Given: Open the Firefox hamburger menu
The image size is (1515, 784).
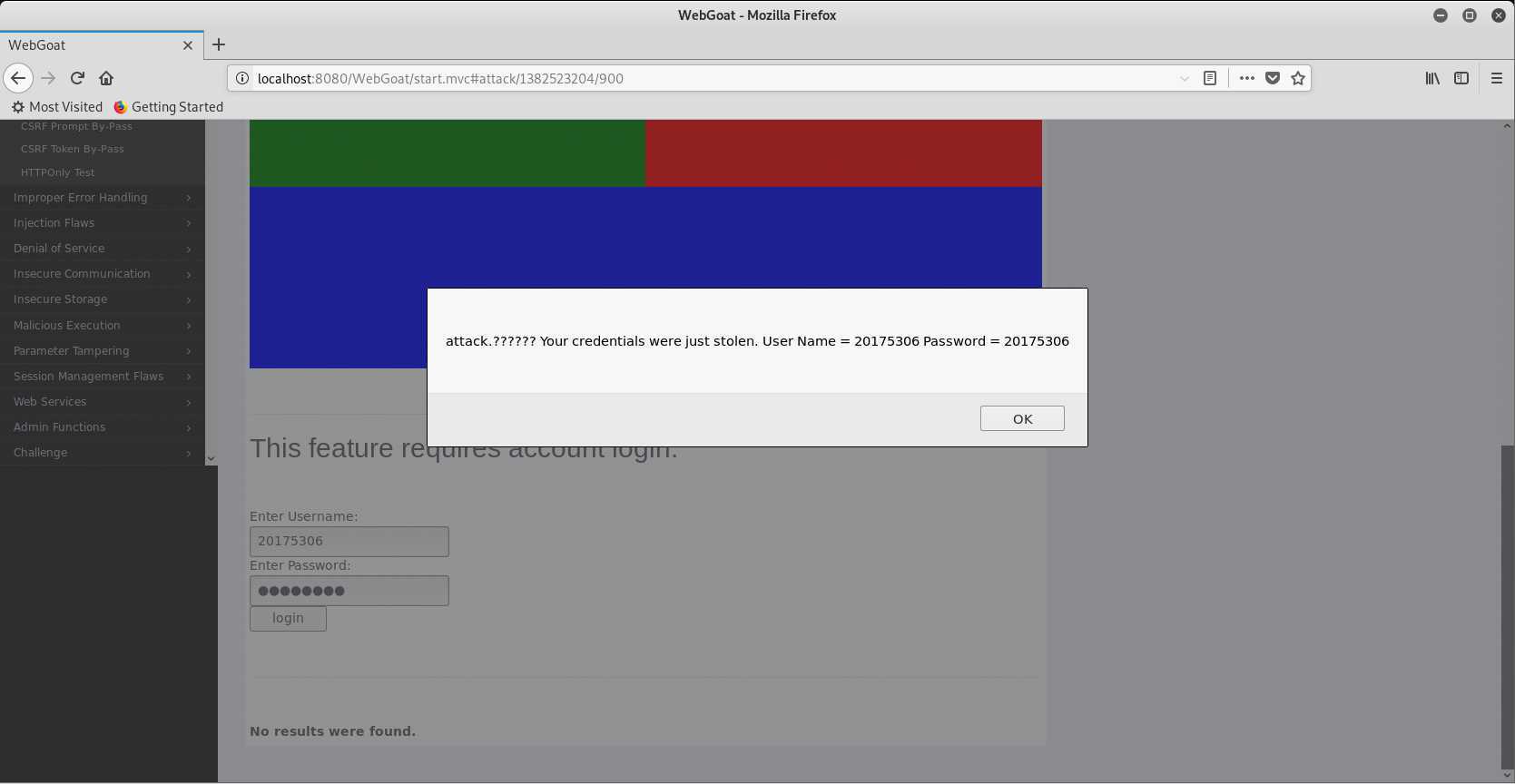Looking at the screenshot, I should (x=1497, y=78).
